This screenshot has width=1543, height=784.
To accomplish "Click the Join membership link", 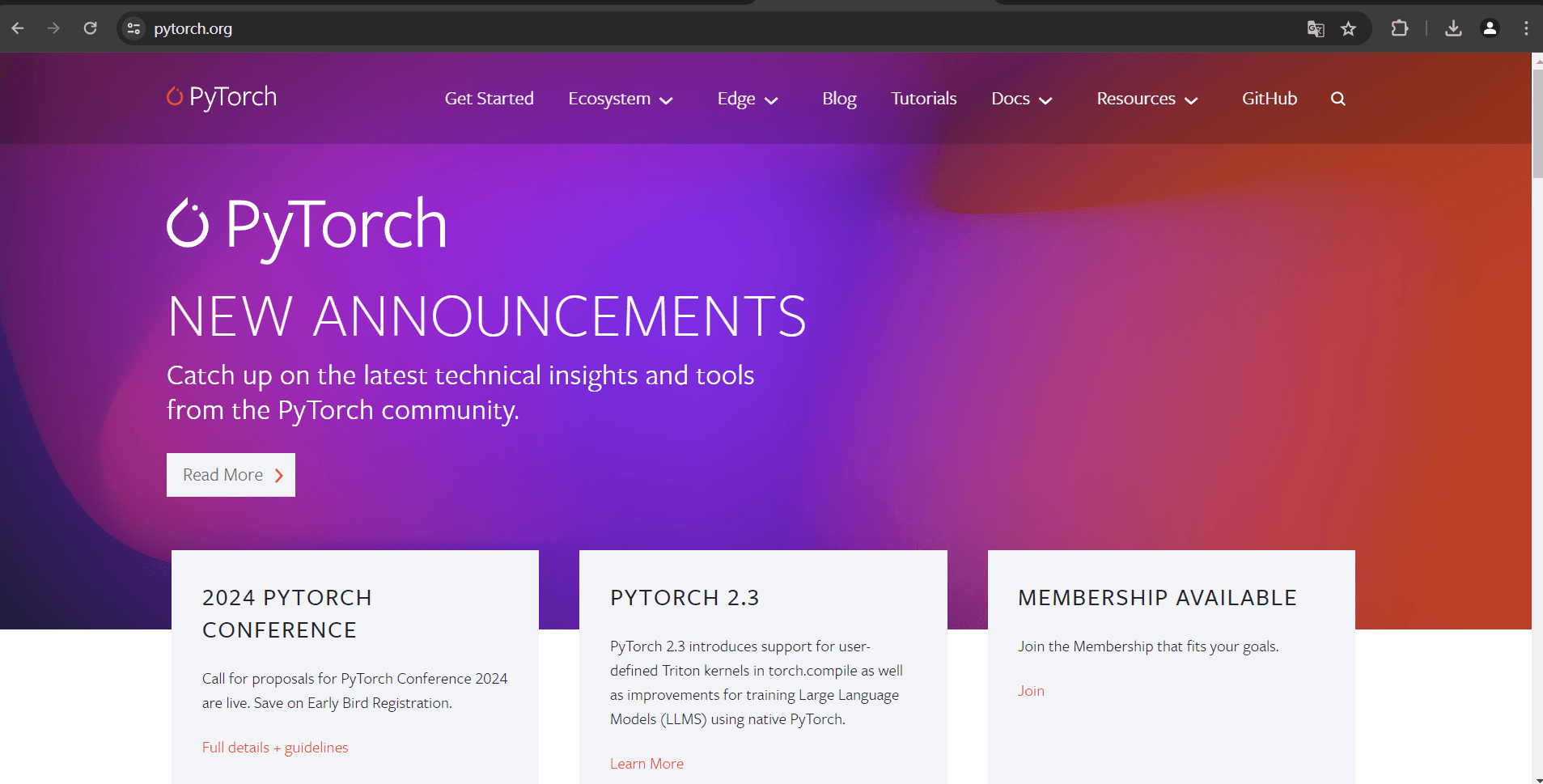I will [1031, 691].
